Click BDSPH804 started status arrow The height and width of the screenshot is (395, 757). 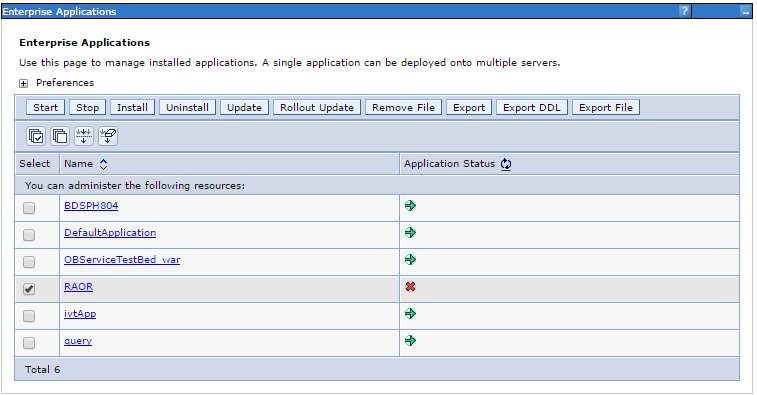410,206
